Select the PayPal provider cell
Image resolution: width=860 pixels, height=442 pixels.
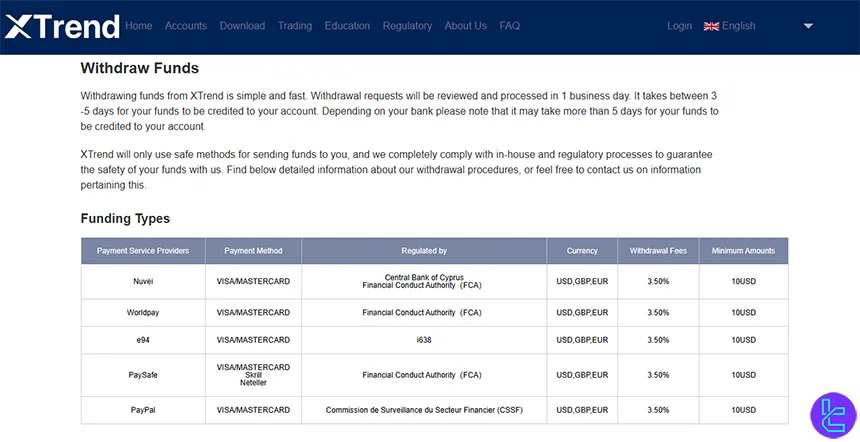pos(143,410)
